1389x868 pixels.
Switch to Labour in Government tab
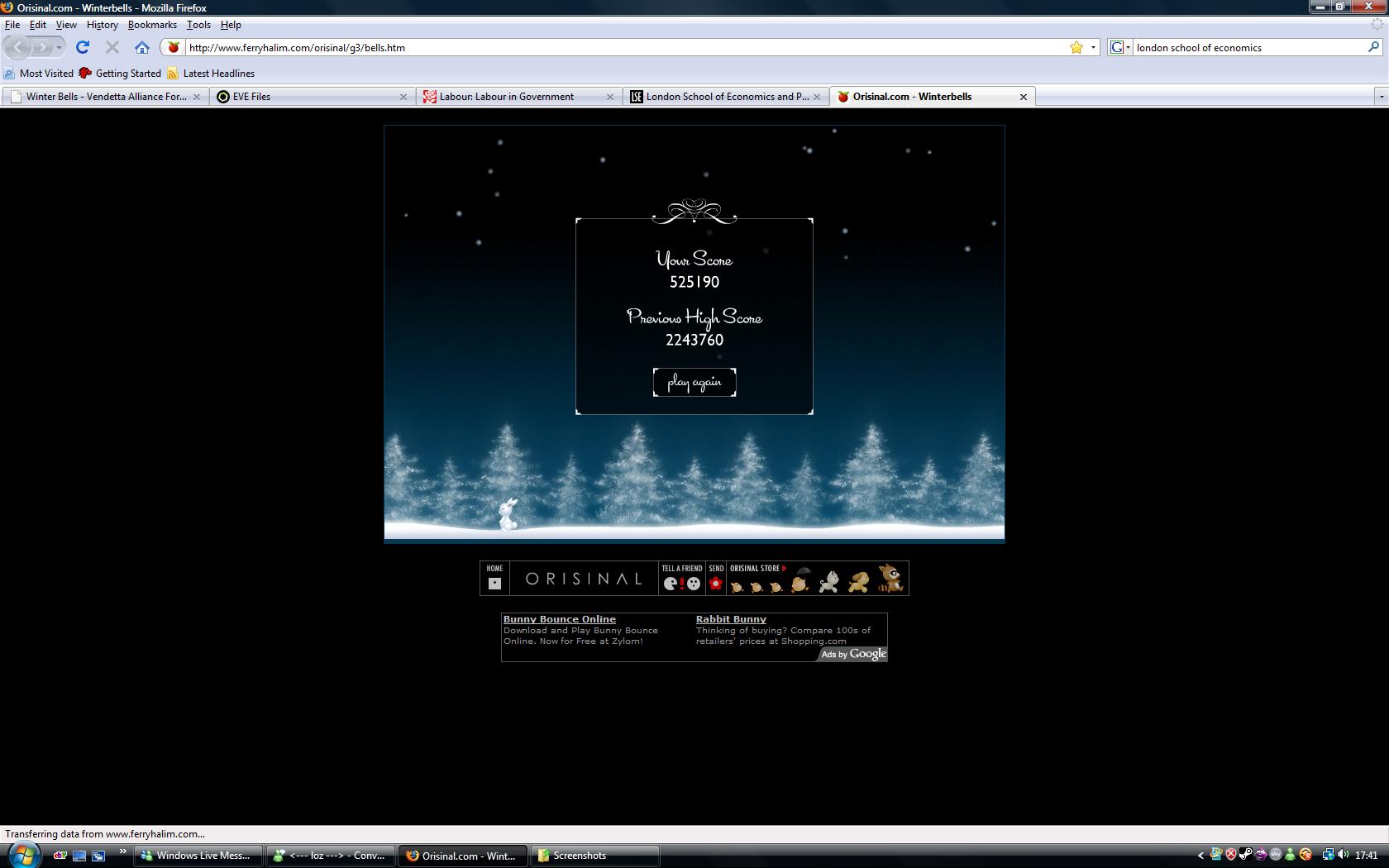[x=518, y=97]
